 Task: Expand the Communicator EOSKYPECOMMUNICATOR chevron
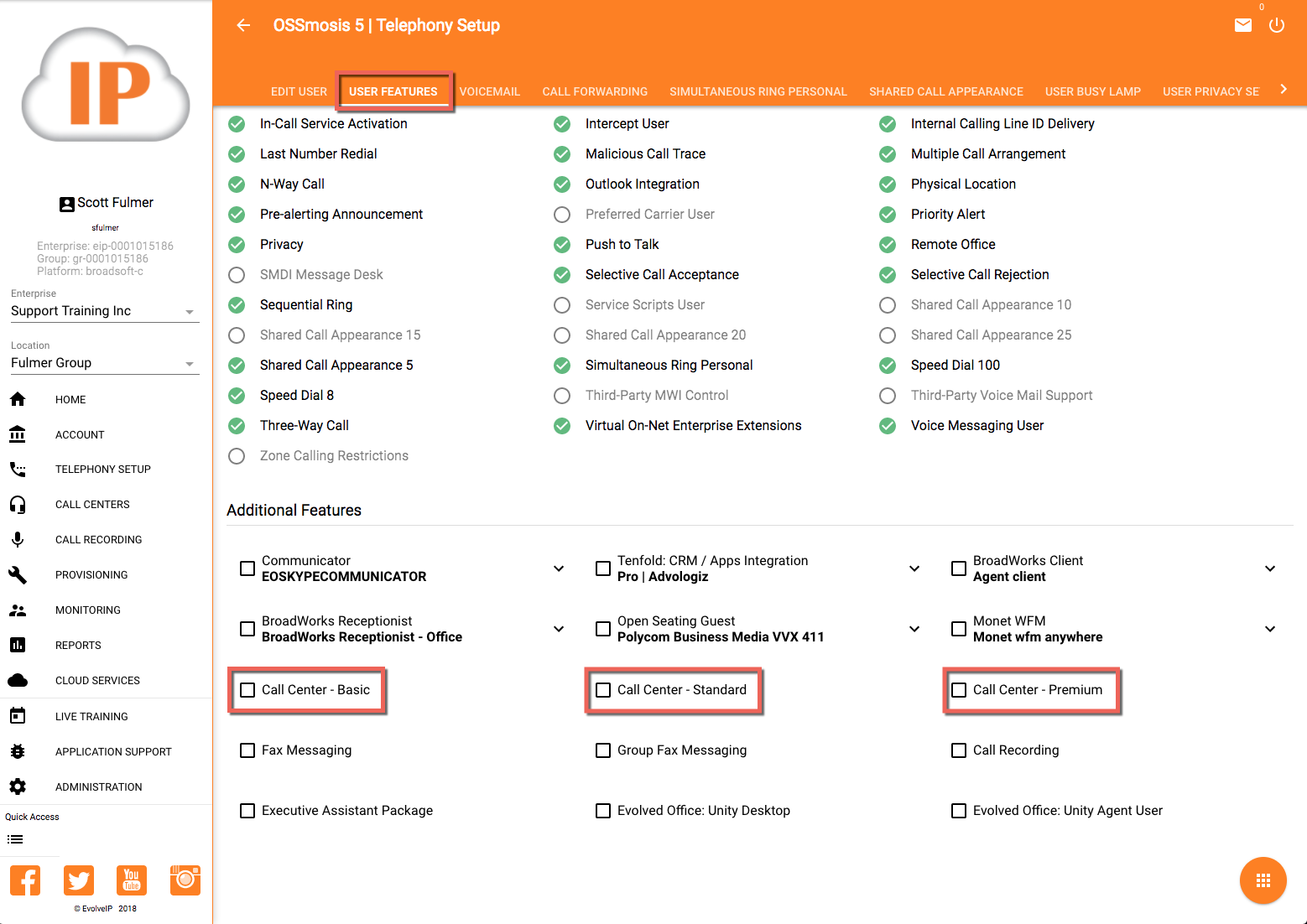559,568
